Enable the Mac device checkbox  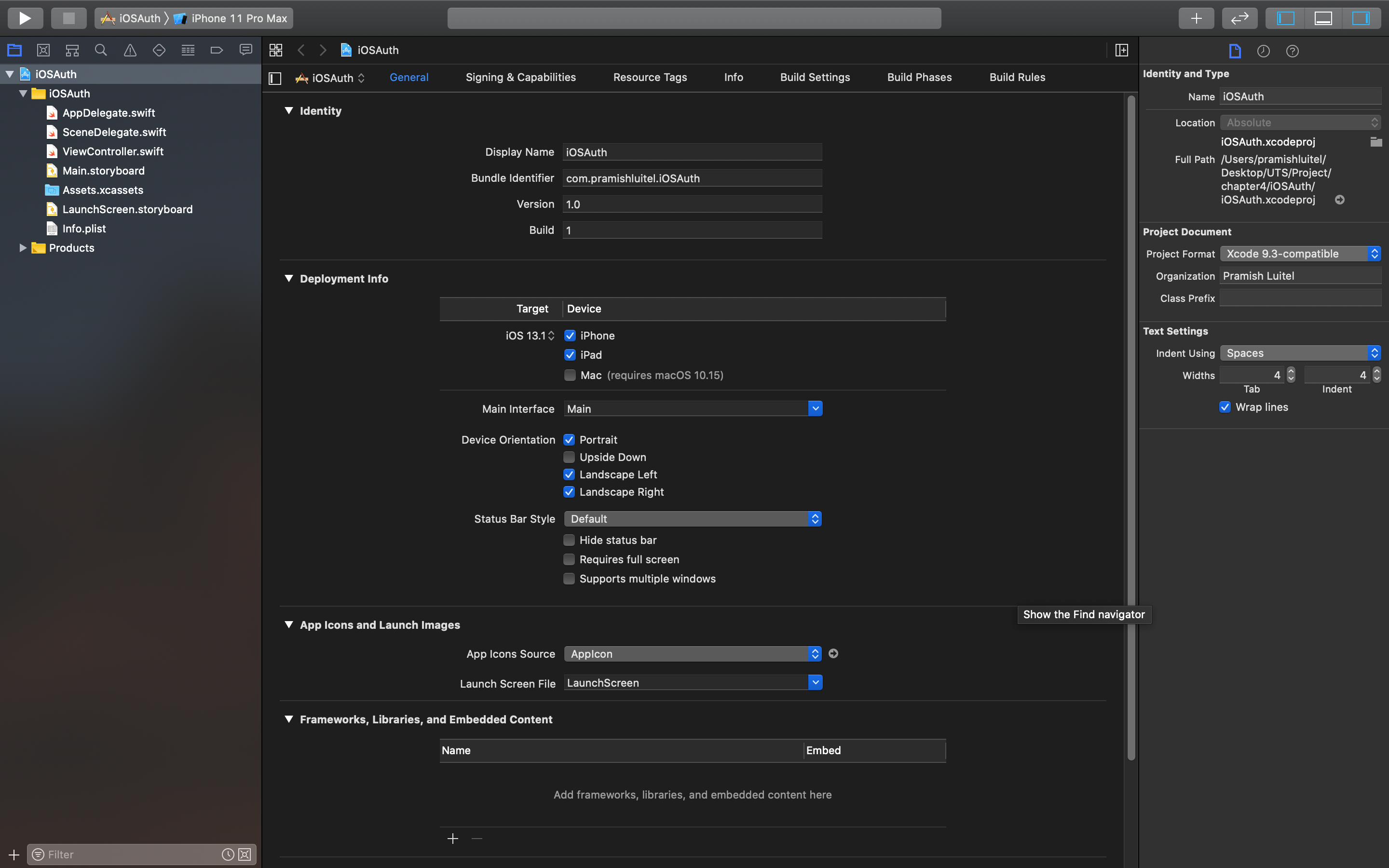click(570, 375)
